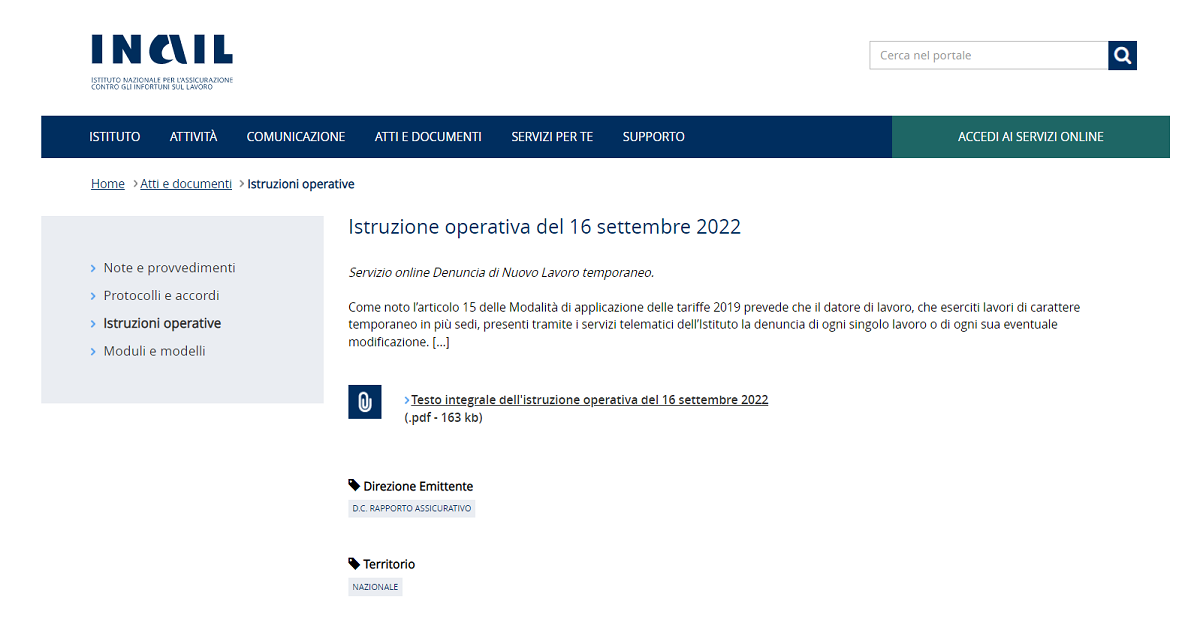
Task: Open the COMUNICAZIONE menu
Action: coord(296,137)
